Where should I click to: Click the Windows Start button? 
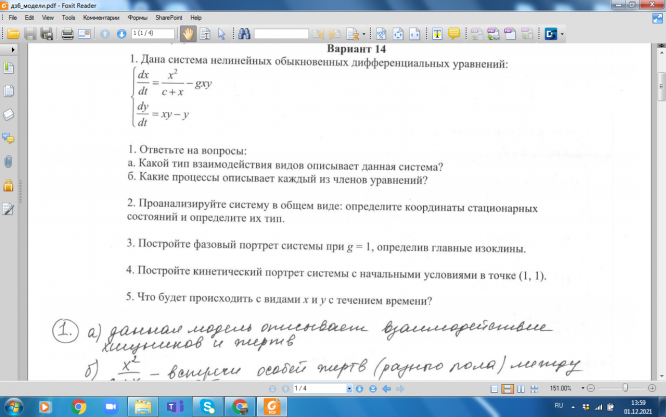pos(14,407)
